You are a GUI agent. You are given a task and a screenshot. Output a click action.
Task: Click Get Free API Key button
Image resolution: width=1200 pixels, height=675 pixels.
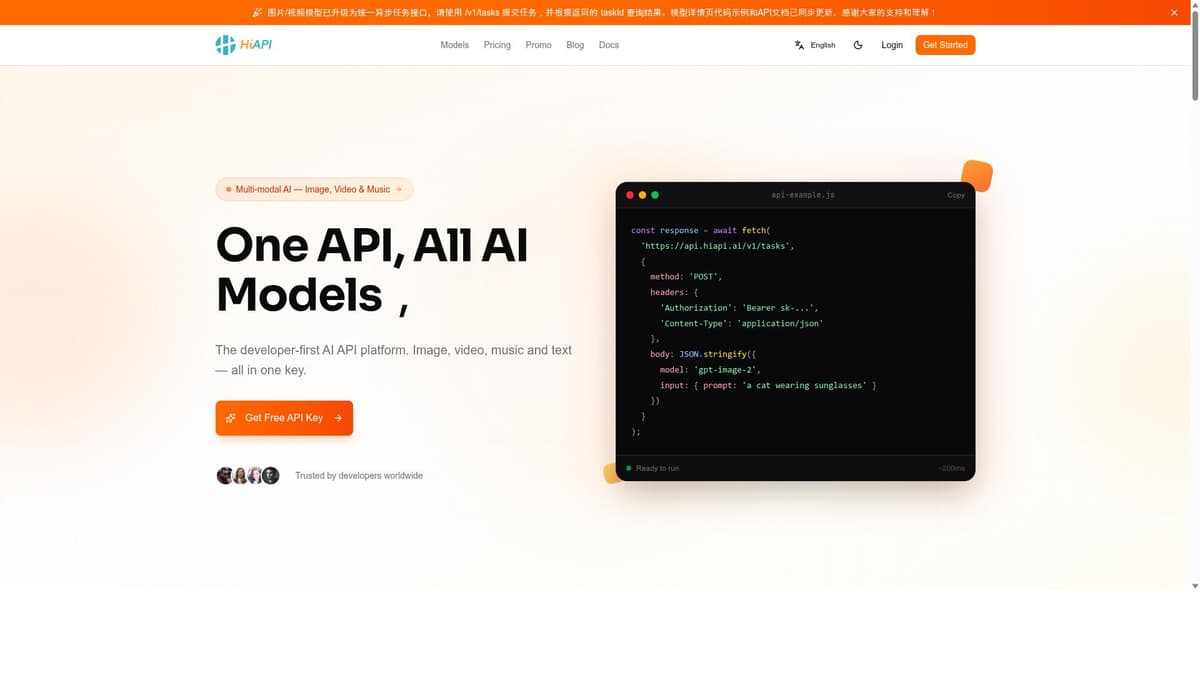[284, 418]
